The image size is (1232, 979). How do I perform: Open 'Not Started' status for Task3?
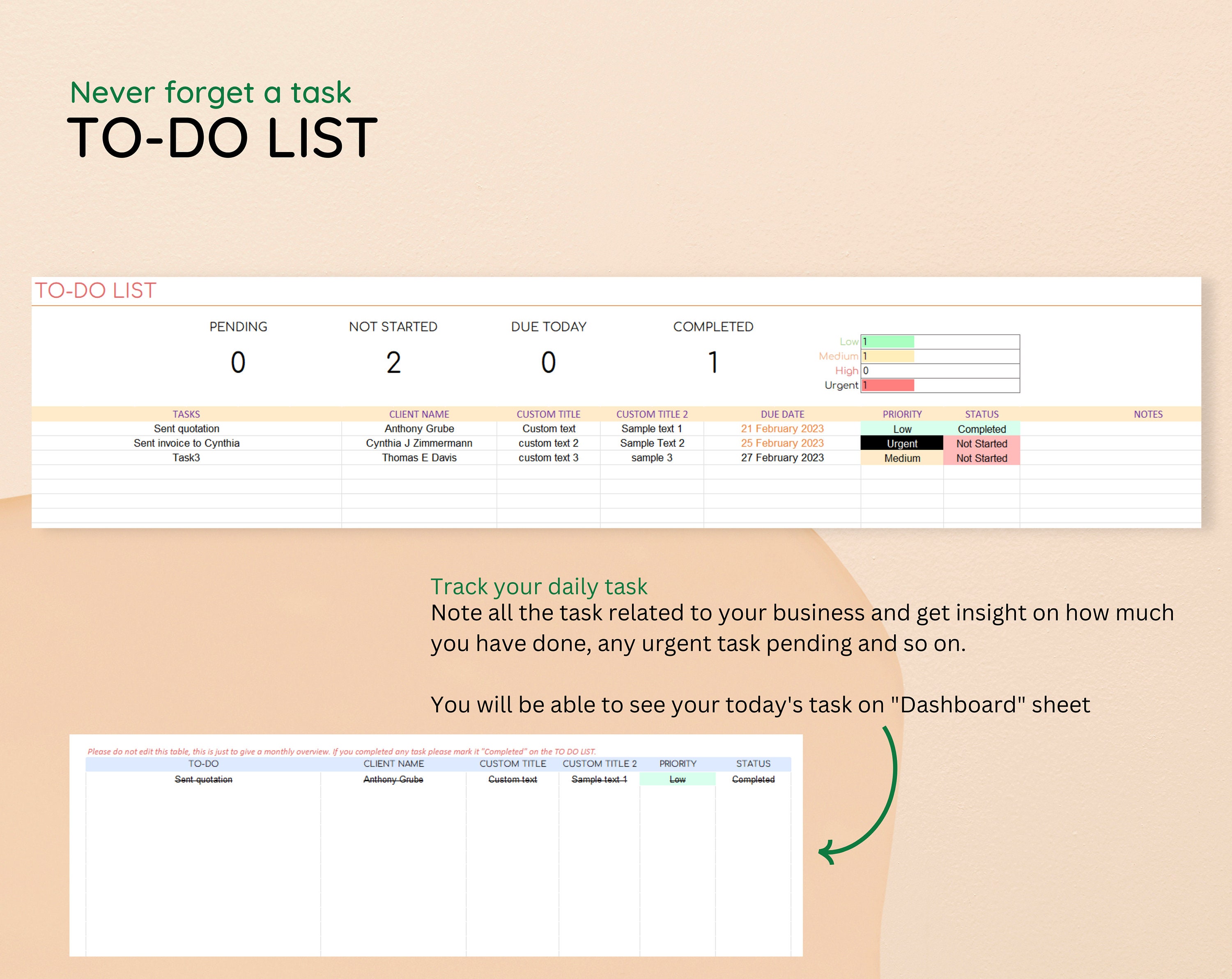point(982,458)
